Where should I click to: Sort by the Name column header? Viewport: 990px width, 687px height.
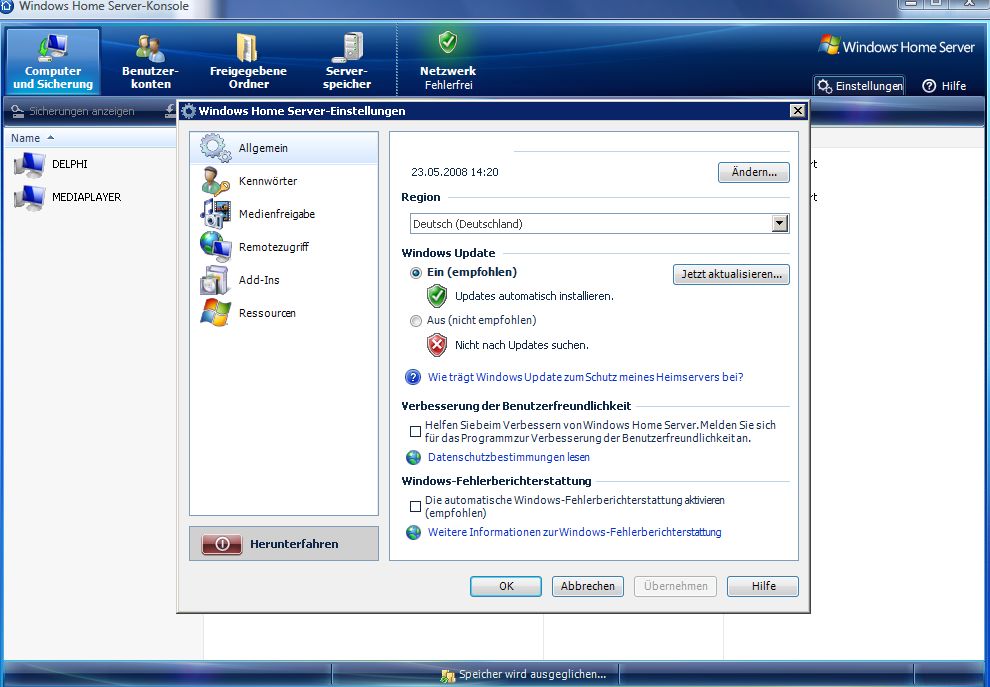25,138
